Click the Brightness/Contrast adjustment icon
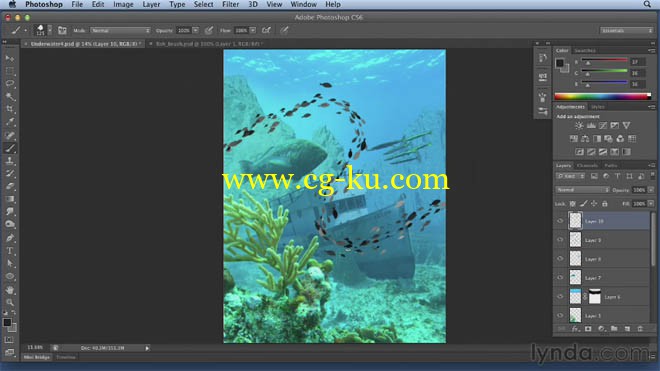The height and width of the screenshot is (371, 660). [x=579, y=125]
